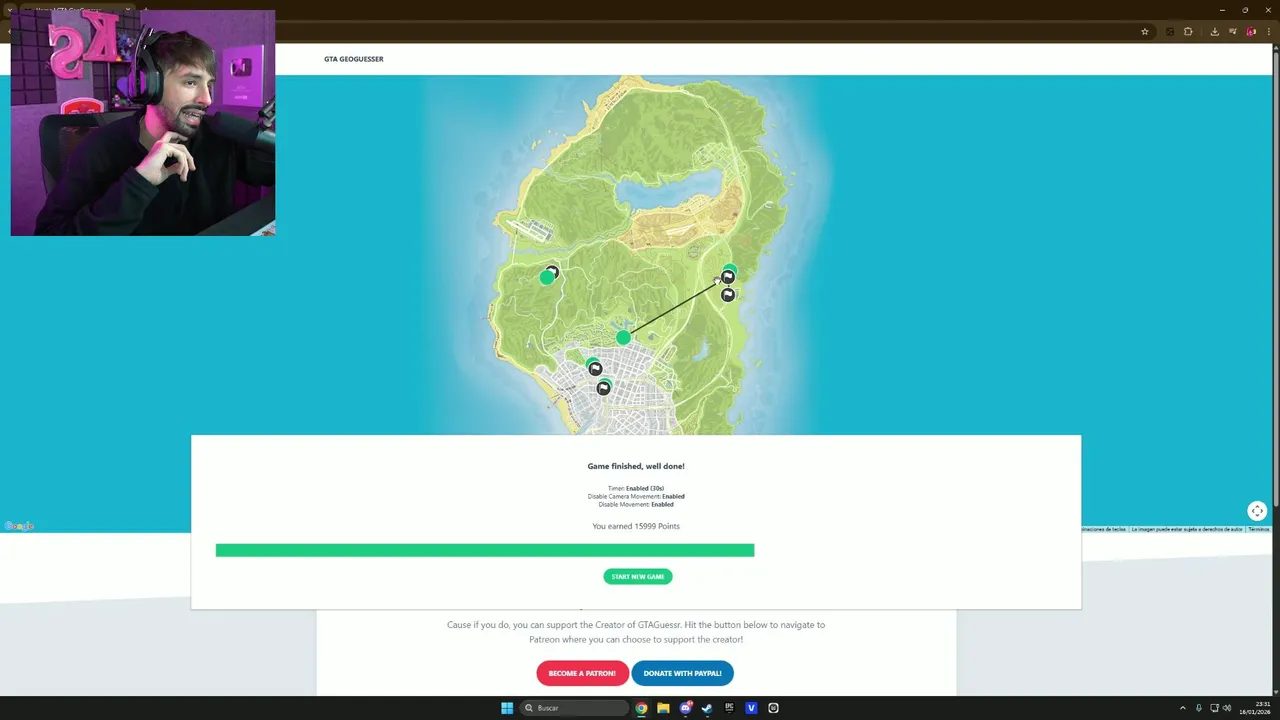Screen dimensions: 1280x720
Task: Click DONATE WITH PAYPAL button
Action: [682, 673]
